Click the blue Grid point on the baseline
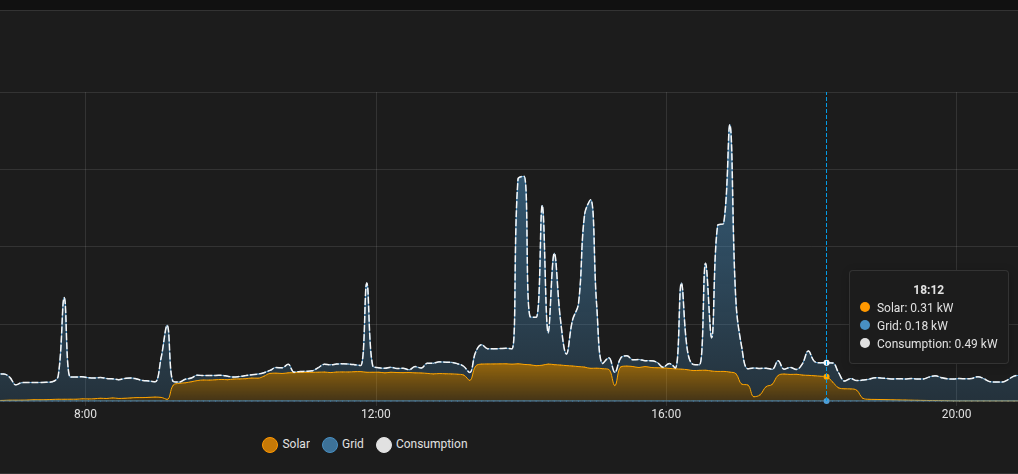The width and height of the screenshot is (1018, 474). [826, 401]
